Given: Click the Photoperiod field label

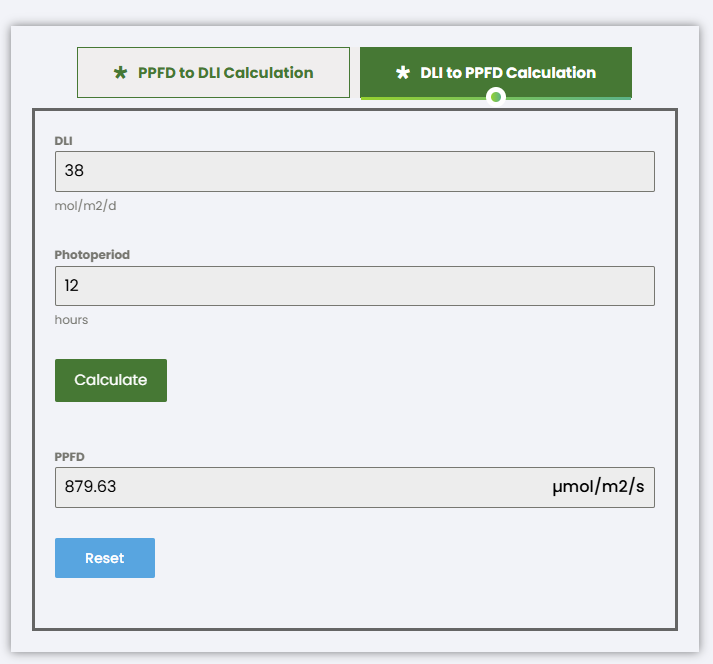Looking at the screenshot, I should point(92,255).
